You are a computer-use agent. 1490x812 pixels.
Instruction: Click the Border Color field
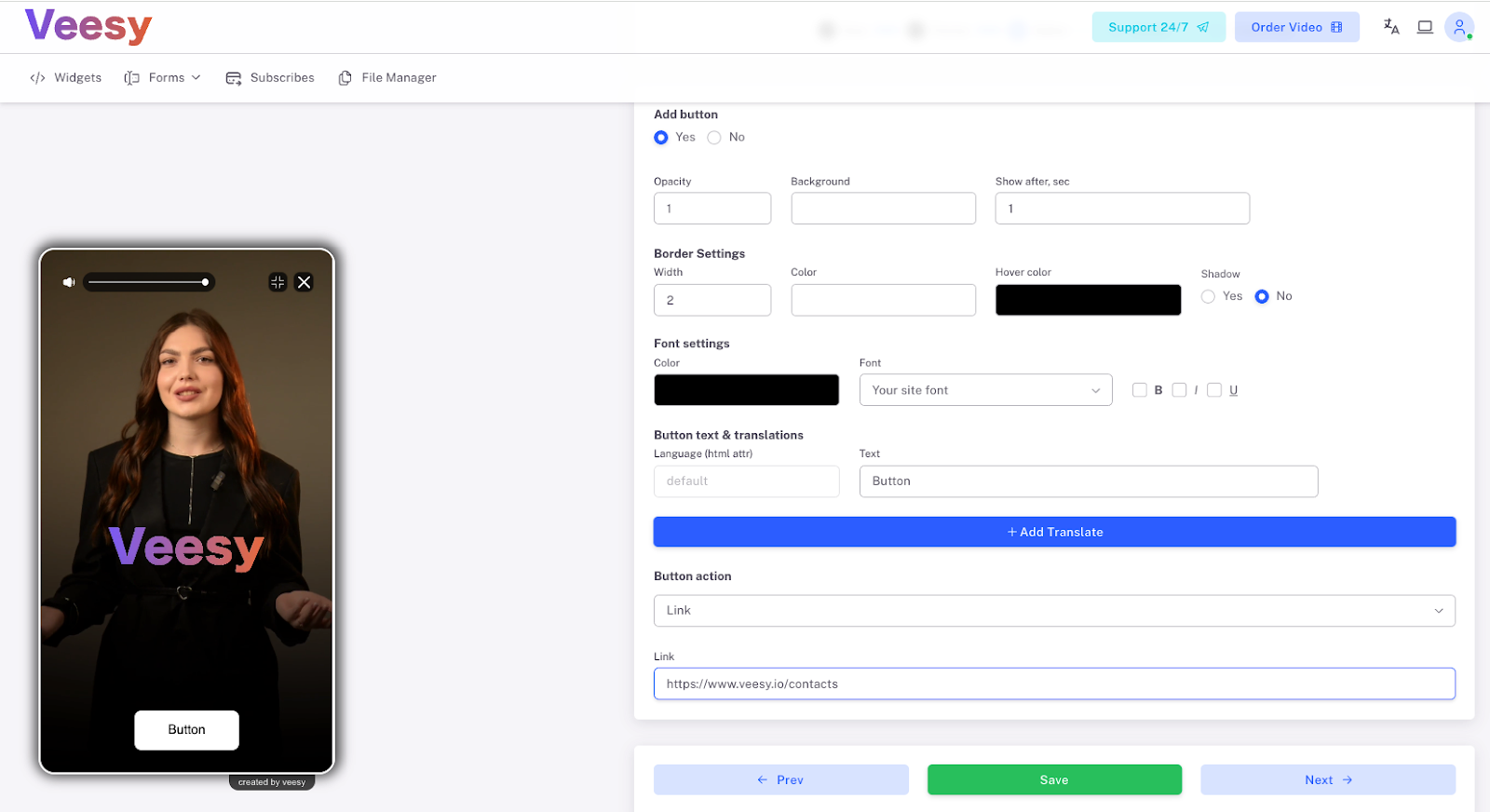[883, 300]
